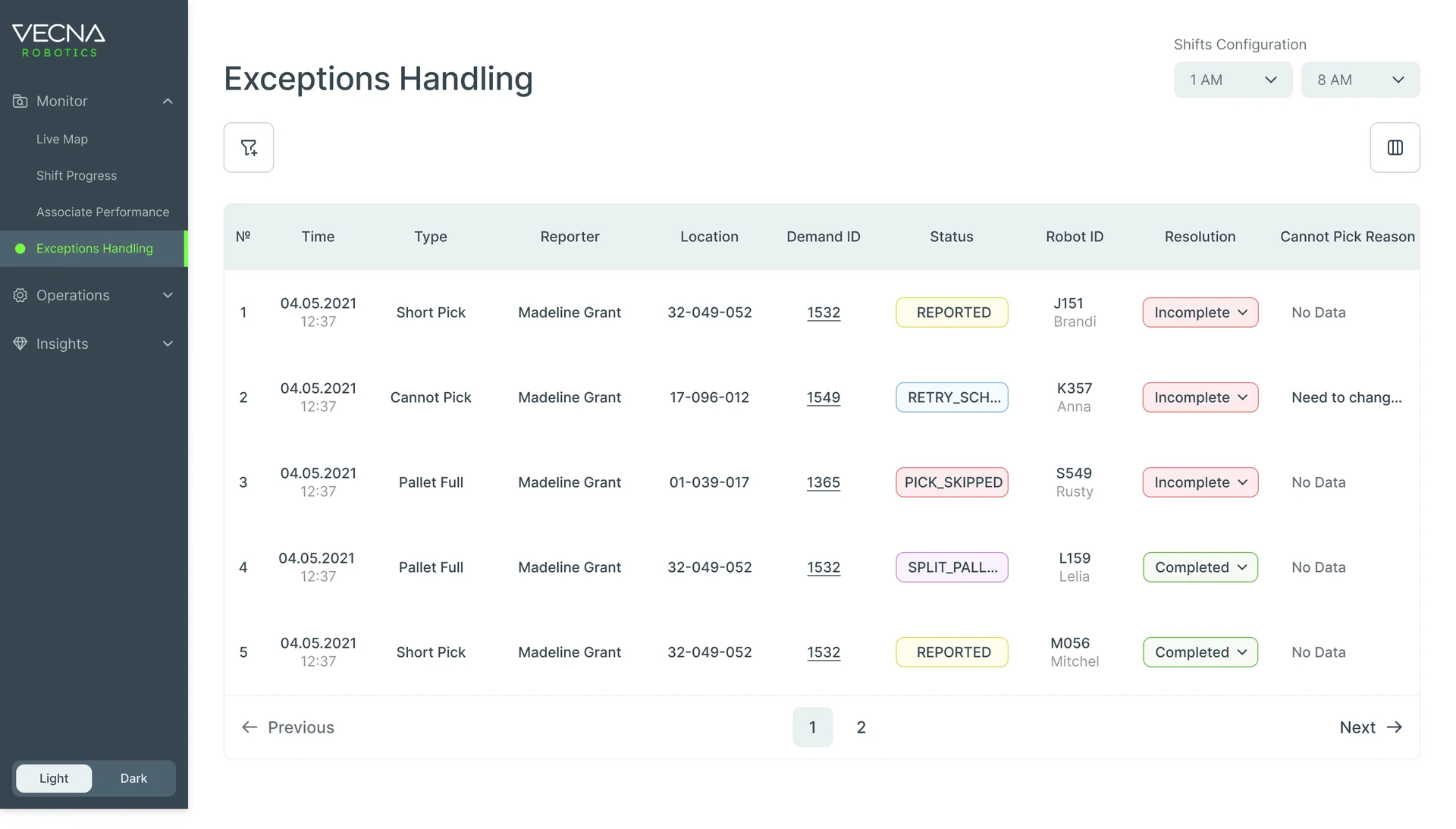Collapse the Monitor section chevron
The image size is (1456, 829).
click(x=168, y=101)
